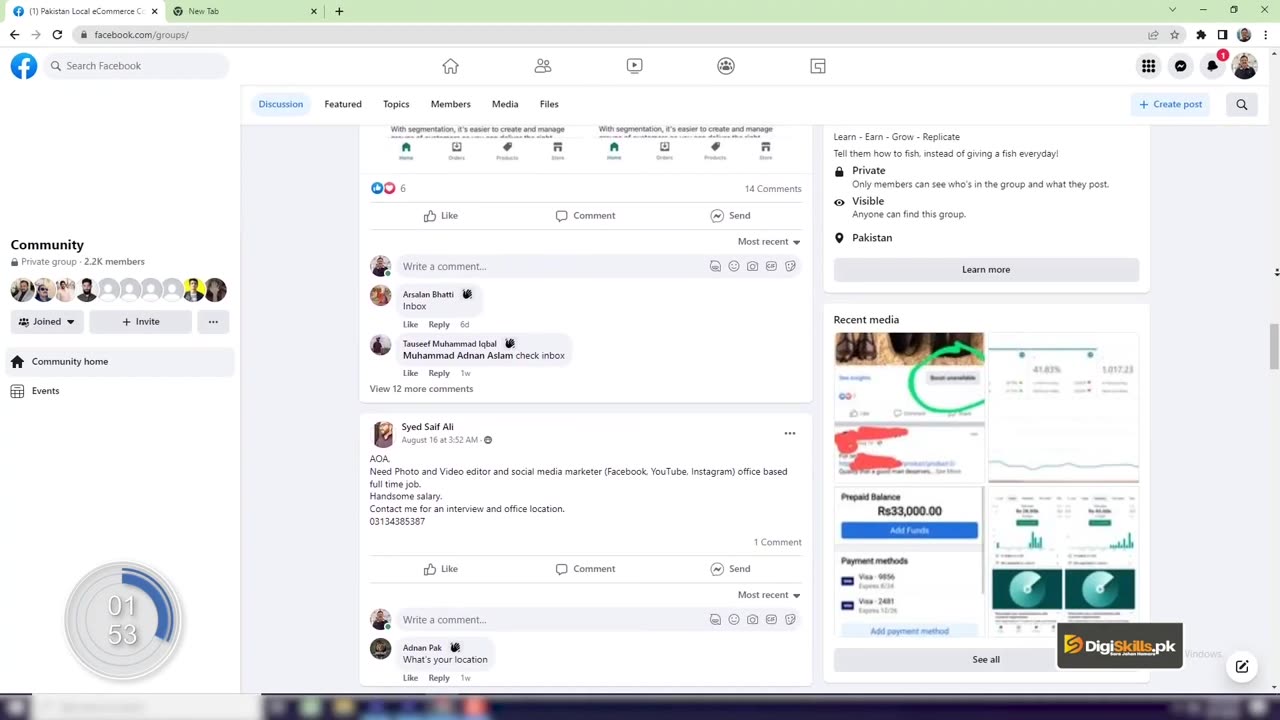The width and height of the screenshot is (1280, 720).
Task: Switch to the Featured tab
Action: point(343,104)
